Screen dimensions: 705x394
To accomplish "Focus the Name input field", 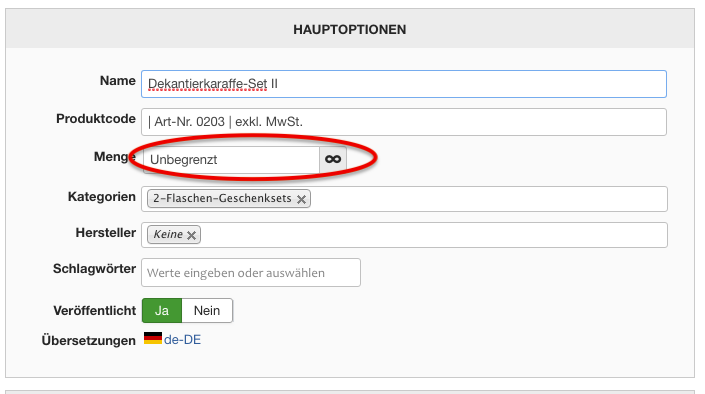I will point(404,84).
